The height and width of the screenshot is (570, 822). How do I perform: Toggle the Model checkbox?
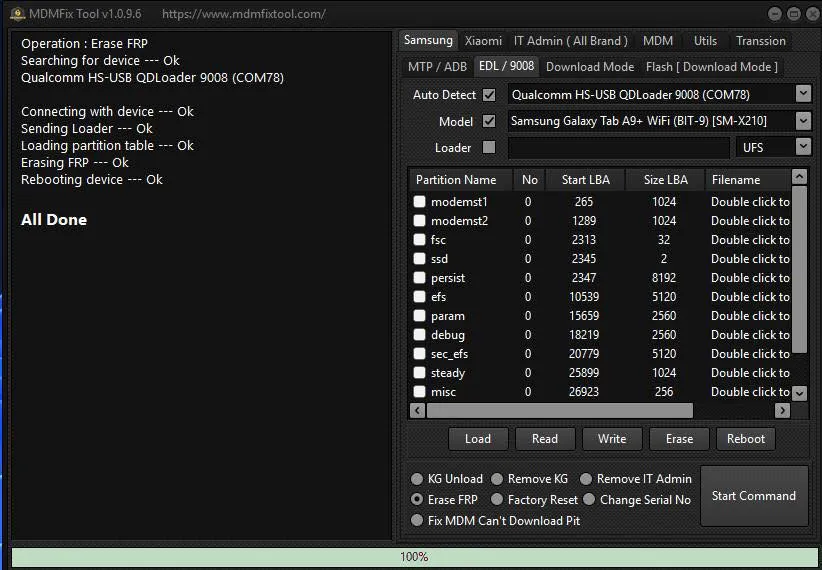tap(489, 121)
